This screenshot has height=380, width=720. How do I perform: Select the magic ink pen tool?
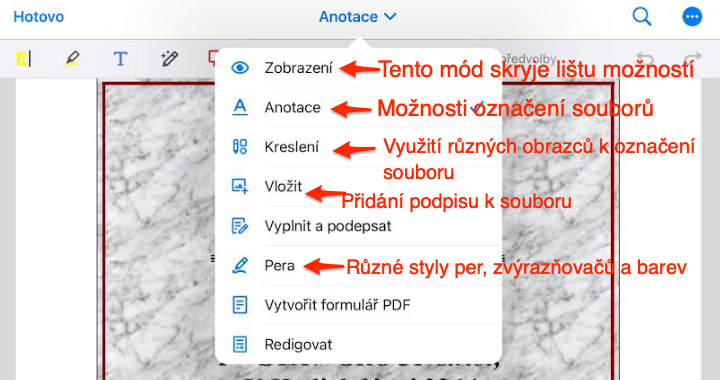click(169, 59)
